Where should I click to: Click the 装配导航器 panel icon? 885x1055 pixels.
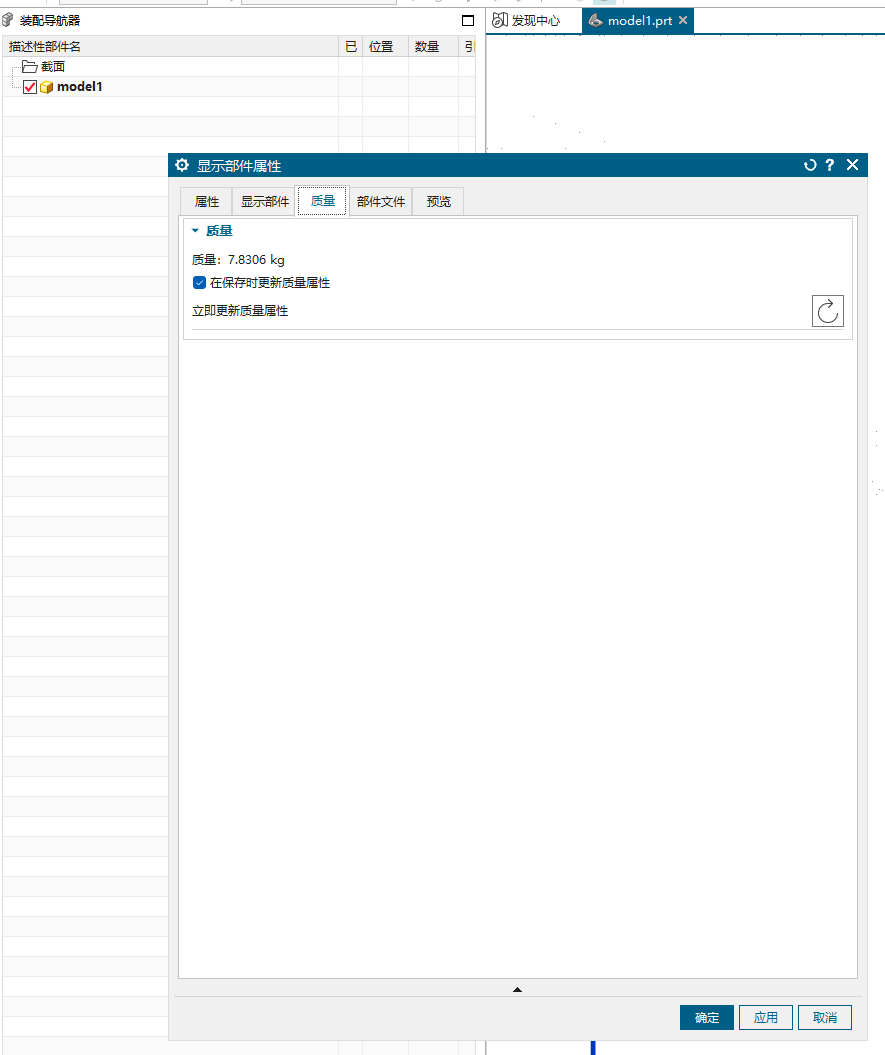click(x=9, y=20)
